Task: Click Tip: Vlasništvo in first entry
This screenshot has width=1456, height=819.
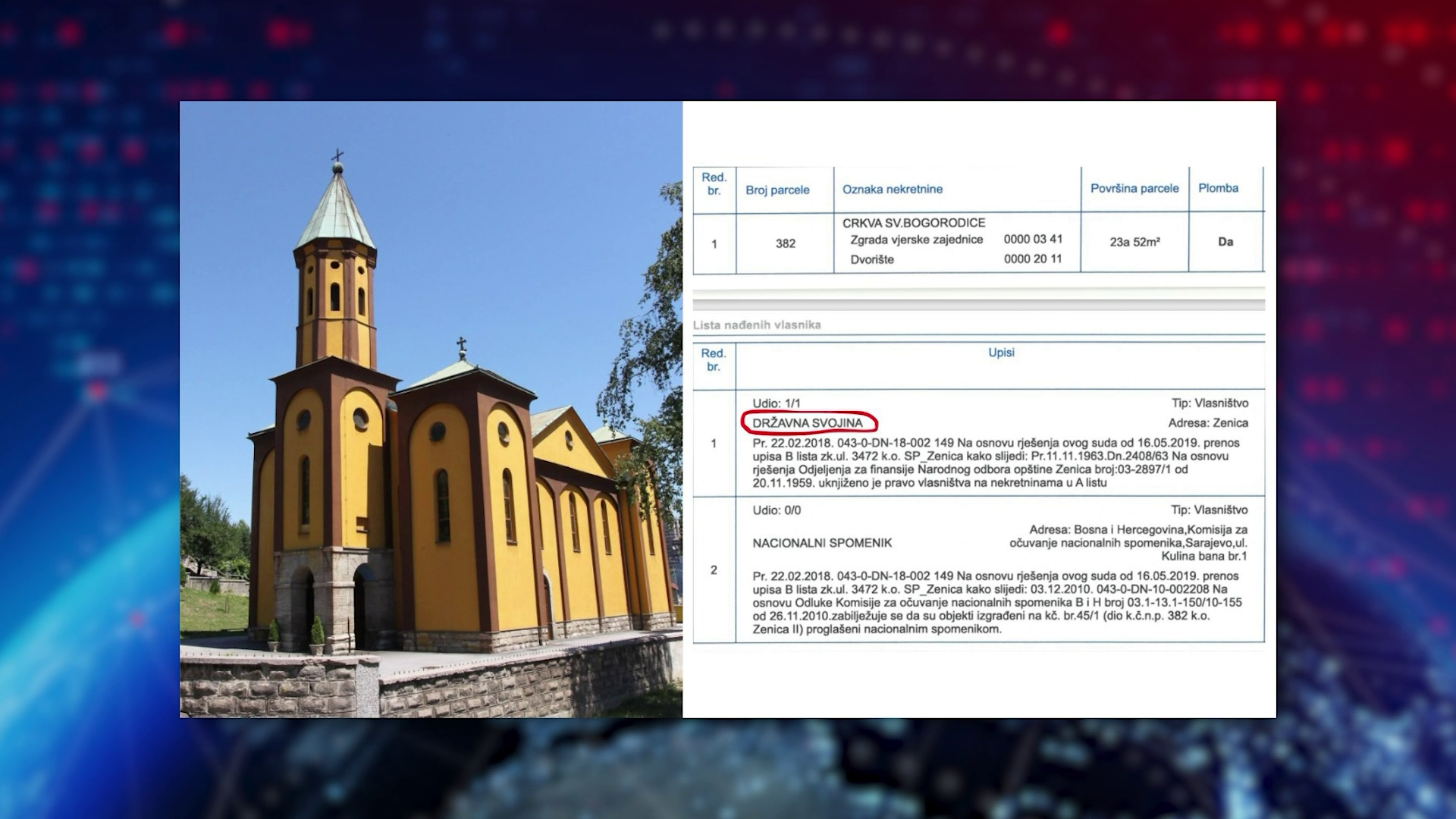Action: 1209,403
